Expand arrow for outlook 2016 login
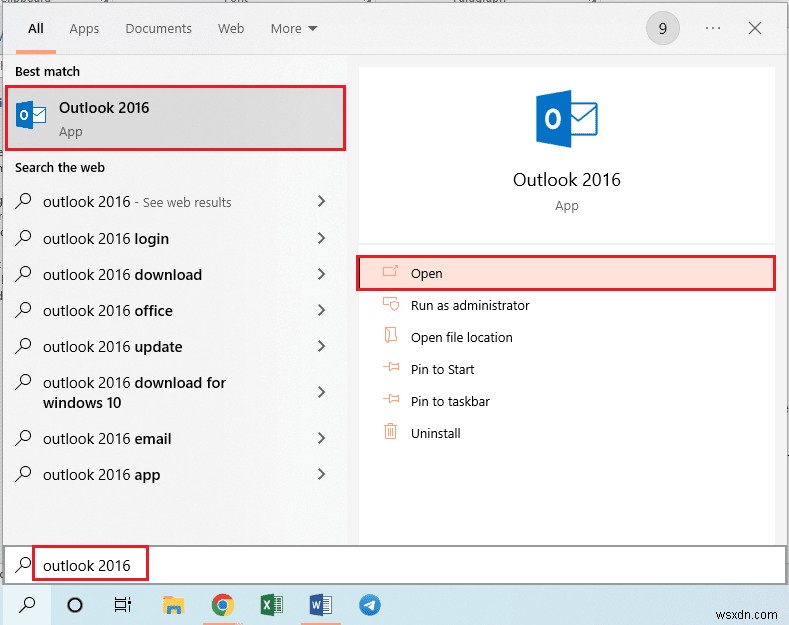789x625 pixels. [x=322, y=238]
